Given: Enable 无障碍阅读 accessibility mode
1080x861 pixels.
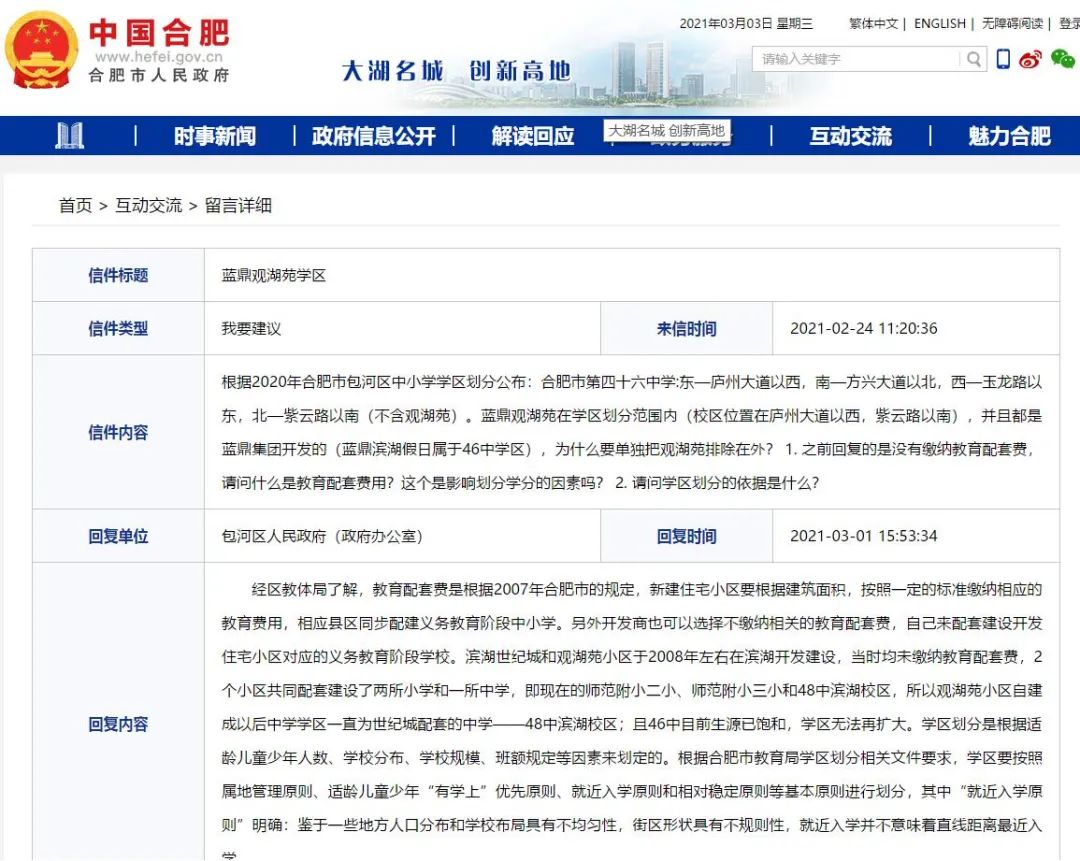Looking at the screenshot, I should coord(1012,24).
